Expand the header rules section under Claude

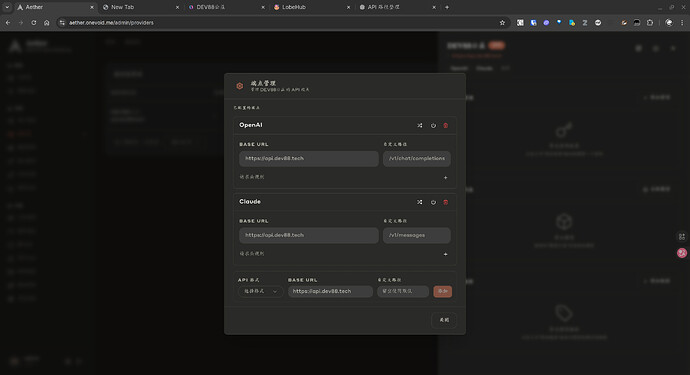(252, 254)
